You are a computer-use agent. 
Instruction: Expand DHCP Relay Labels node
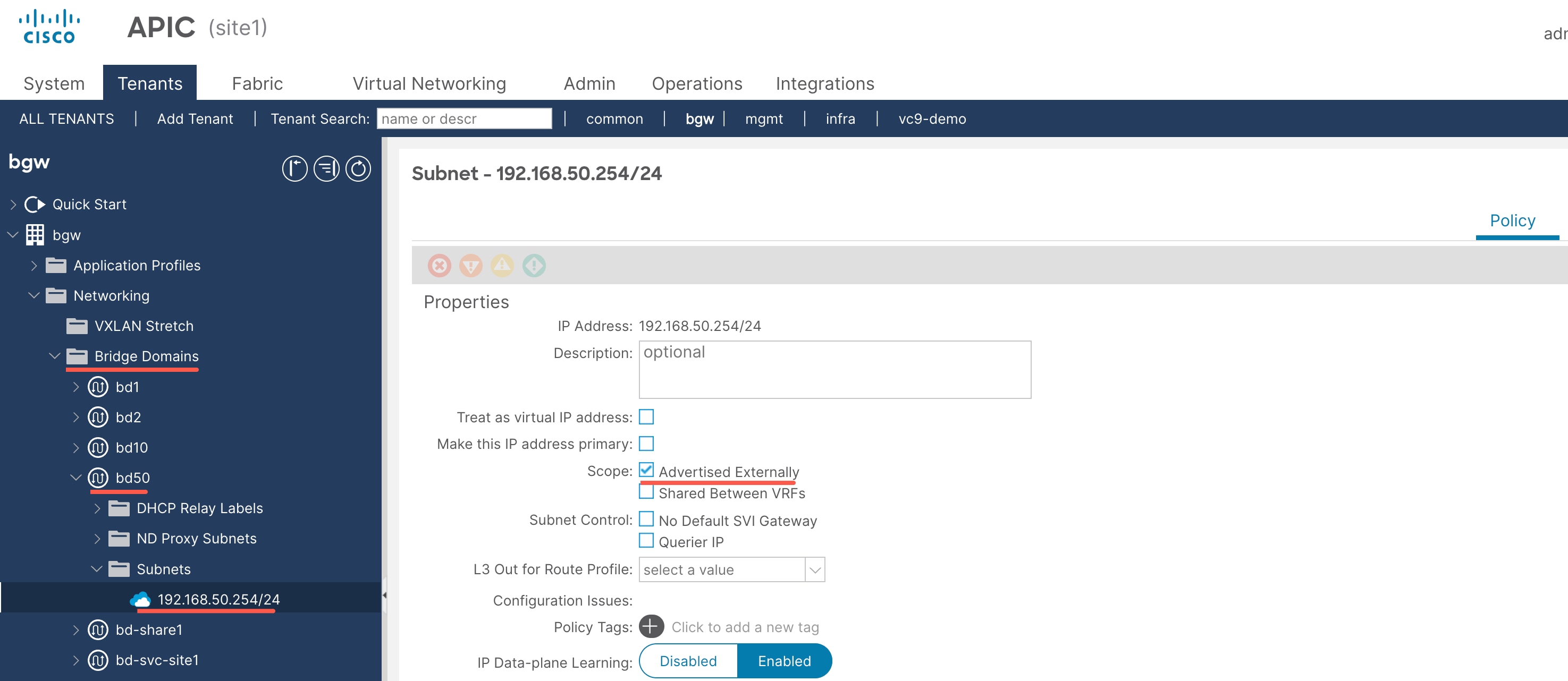point(97,508)
